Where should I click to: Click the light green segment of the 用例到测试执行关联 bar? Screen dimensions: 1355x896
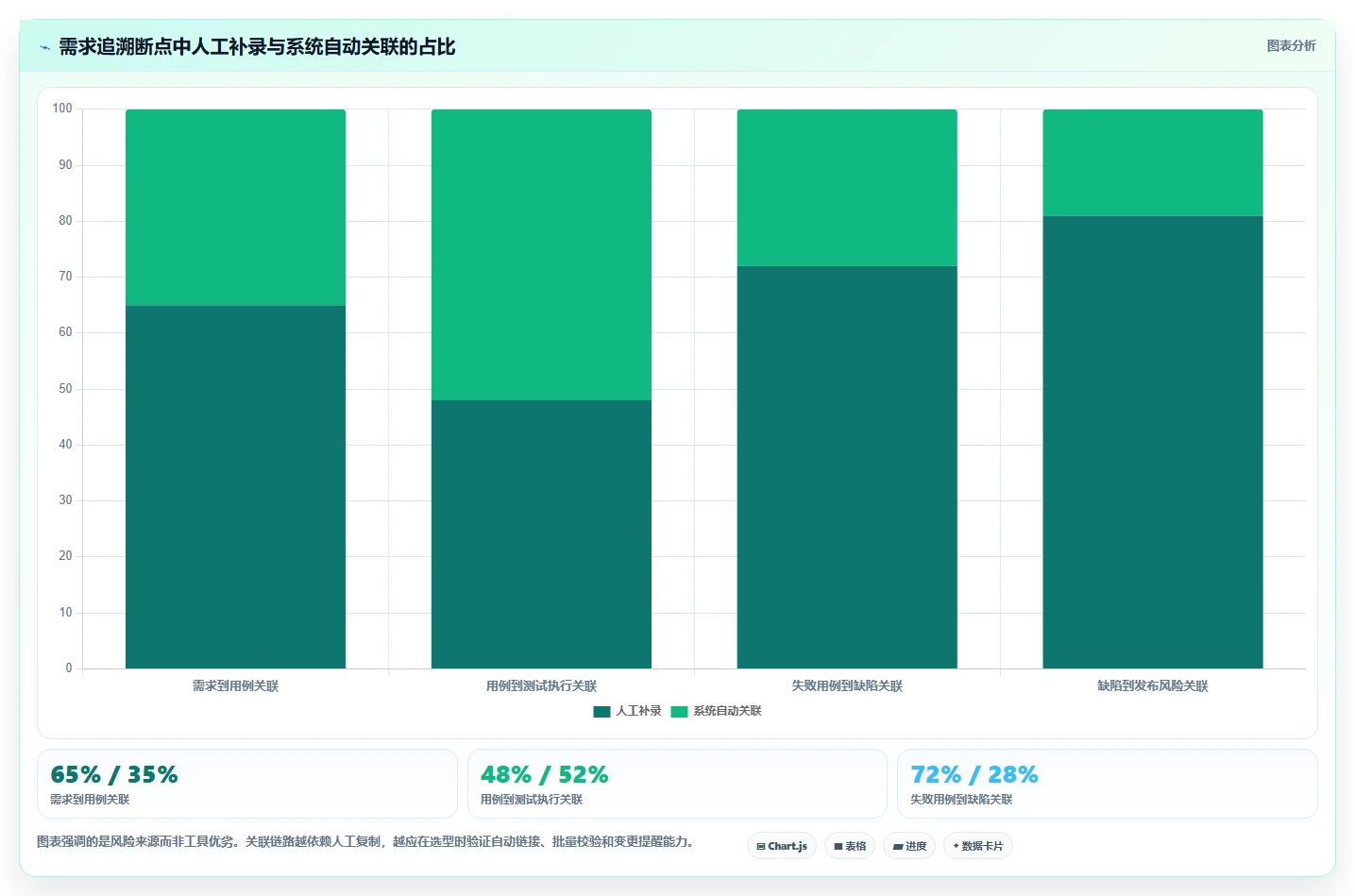[x=541, y=255]
